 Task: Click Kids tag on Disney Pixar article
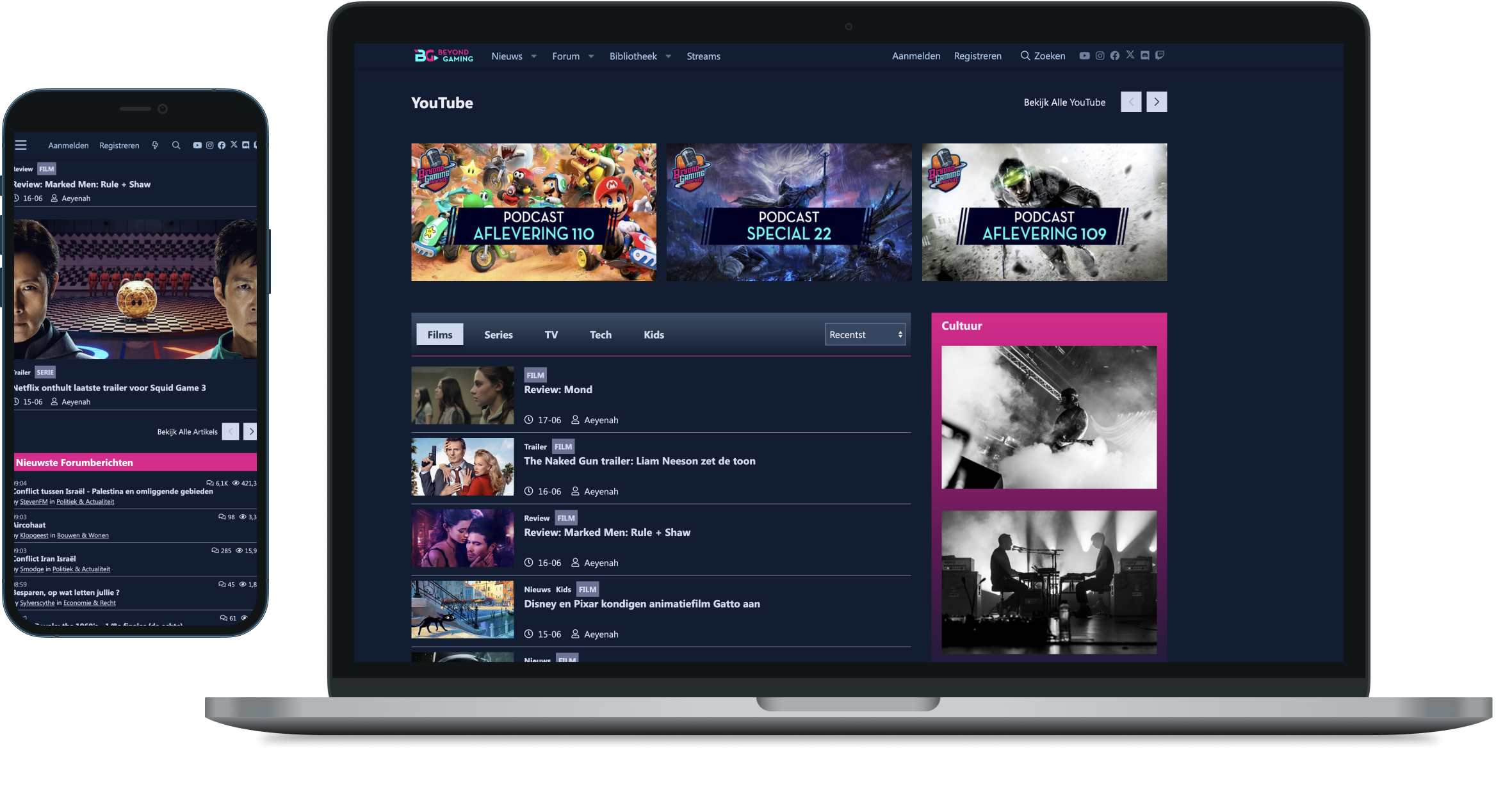point(564,590)
